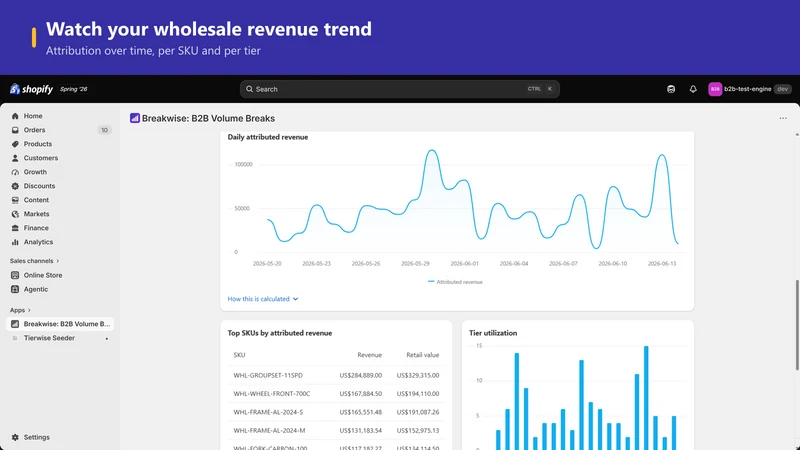Open Growth in sidebar
The height and width of the screenshot is (450, 800).
click(35, 172)
